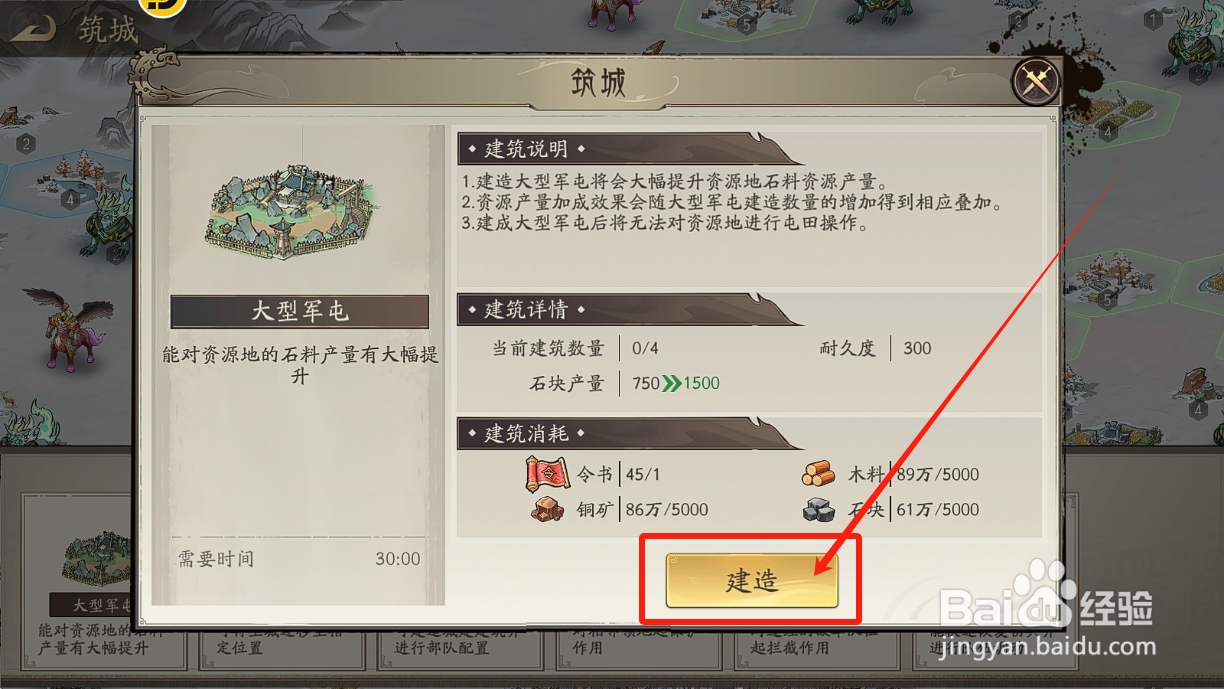Click the 铜矿 copper ore icon
The image size is (1224, 689).
coord(548,510)
